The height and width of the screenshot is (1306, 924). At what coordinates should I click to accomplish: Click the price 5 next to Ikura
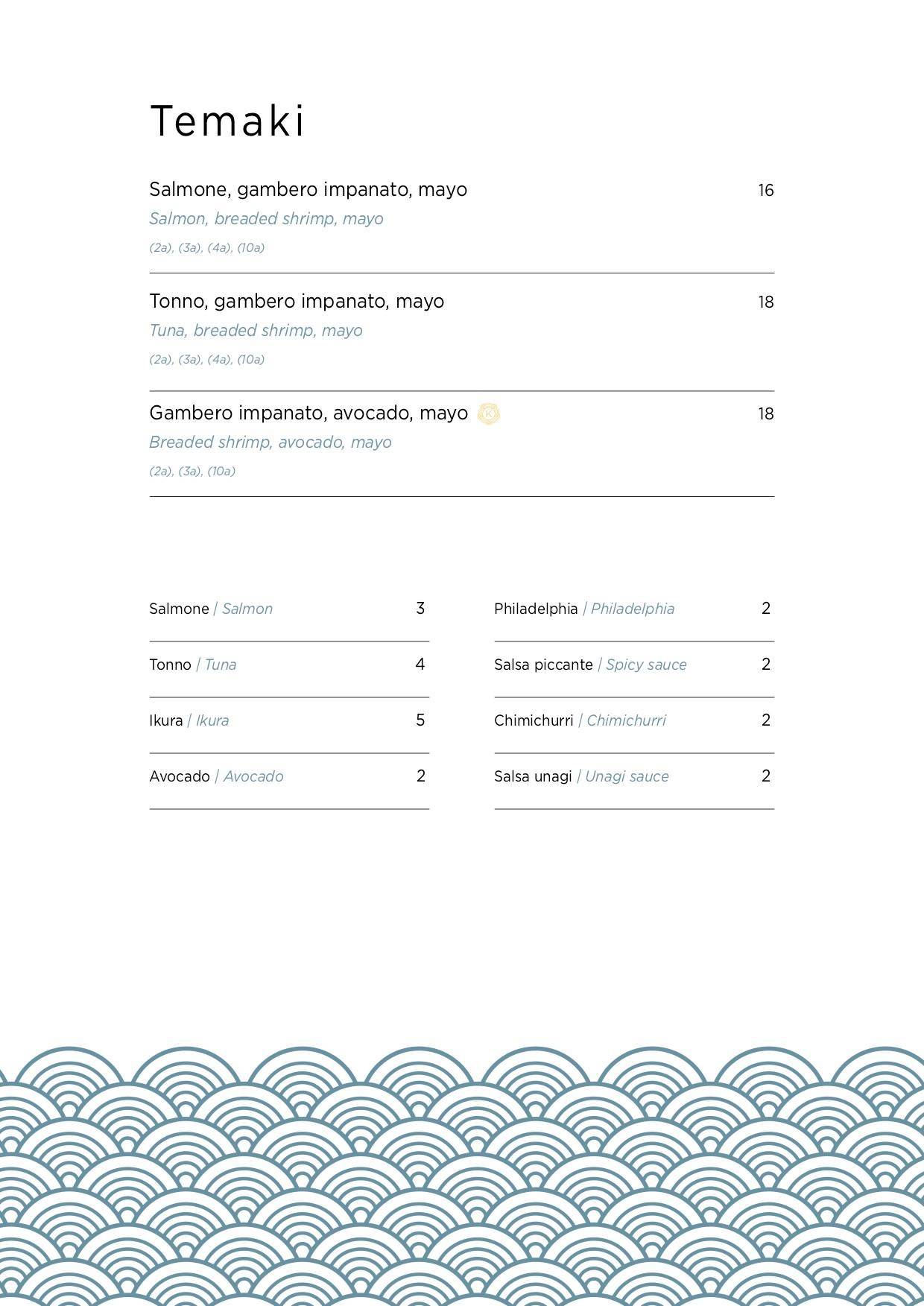point(420,720)
